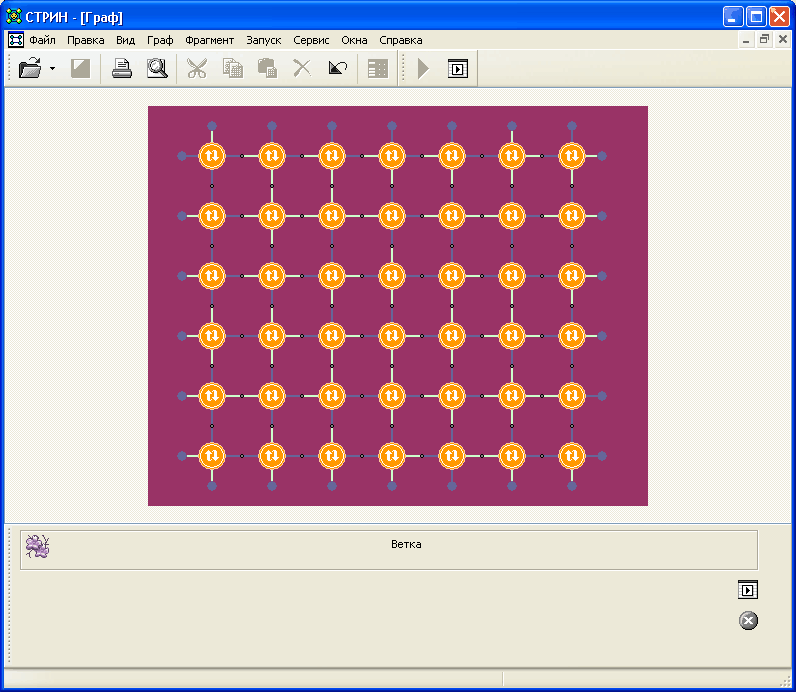Click blue terminal dot left of bottom-left node
The height and width of the screenshot is (692, 796).
(x=182, y=456)
